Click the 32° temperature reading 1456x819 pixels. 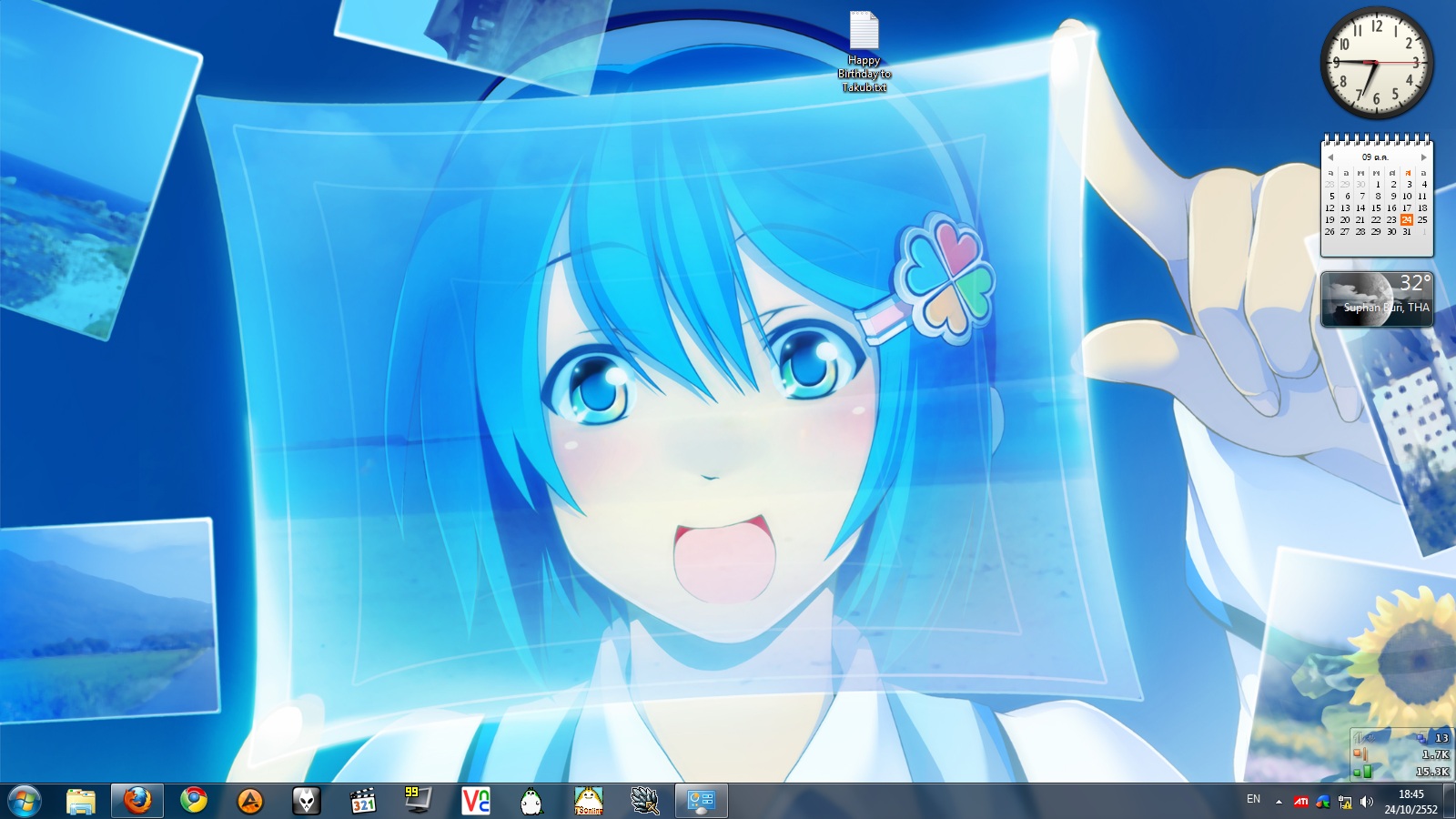click(x=1415, y=283)
